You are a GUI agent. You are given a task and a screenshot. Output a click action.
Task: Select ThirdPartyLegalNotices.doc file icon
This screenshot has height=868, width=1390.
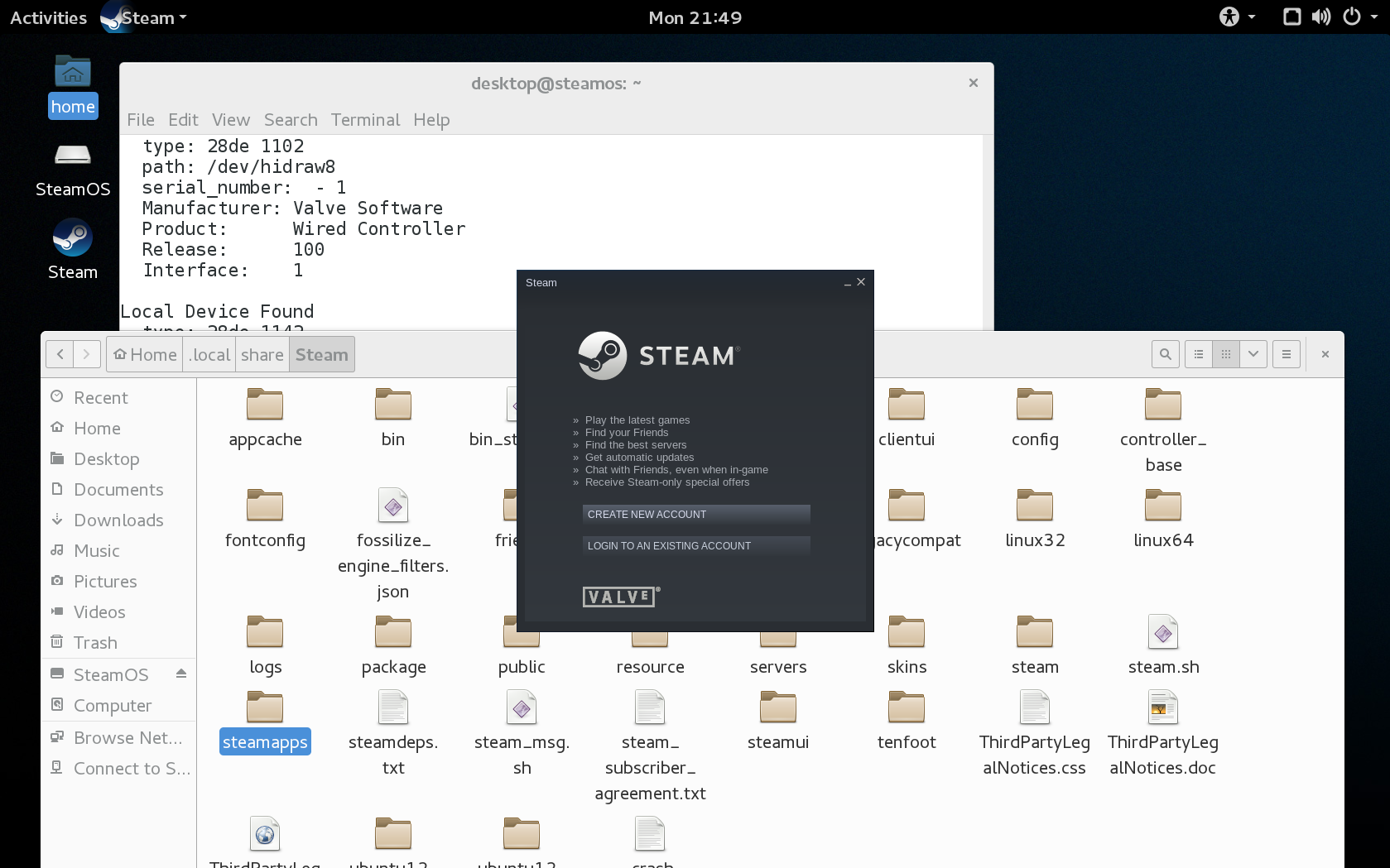(1163, 707)
